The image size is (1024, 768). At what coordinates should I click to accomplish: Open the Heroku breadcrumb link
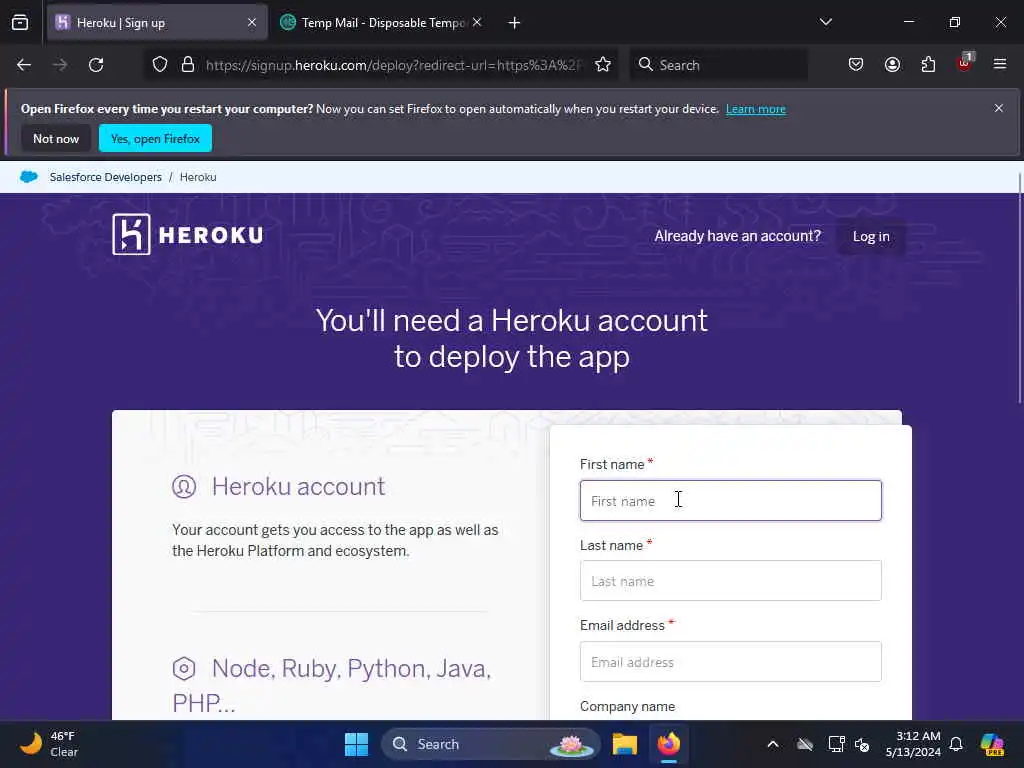click(x=198, y=177)
